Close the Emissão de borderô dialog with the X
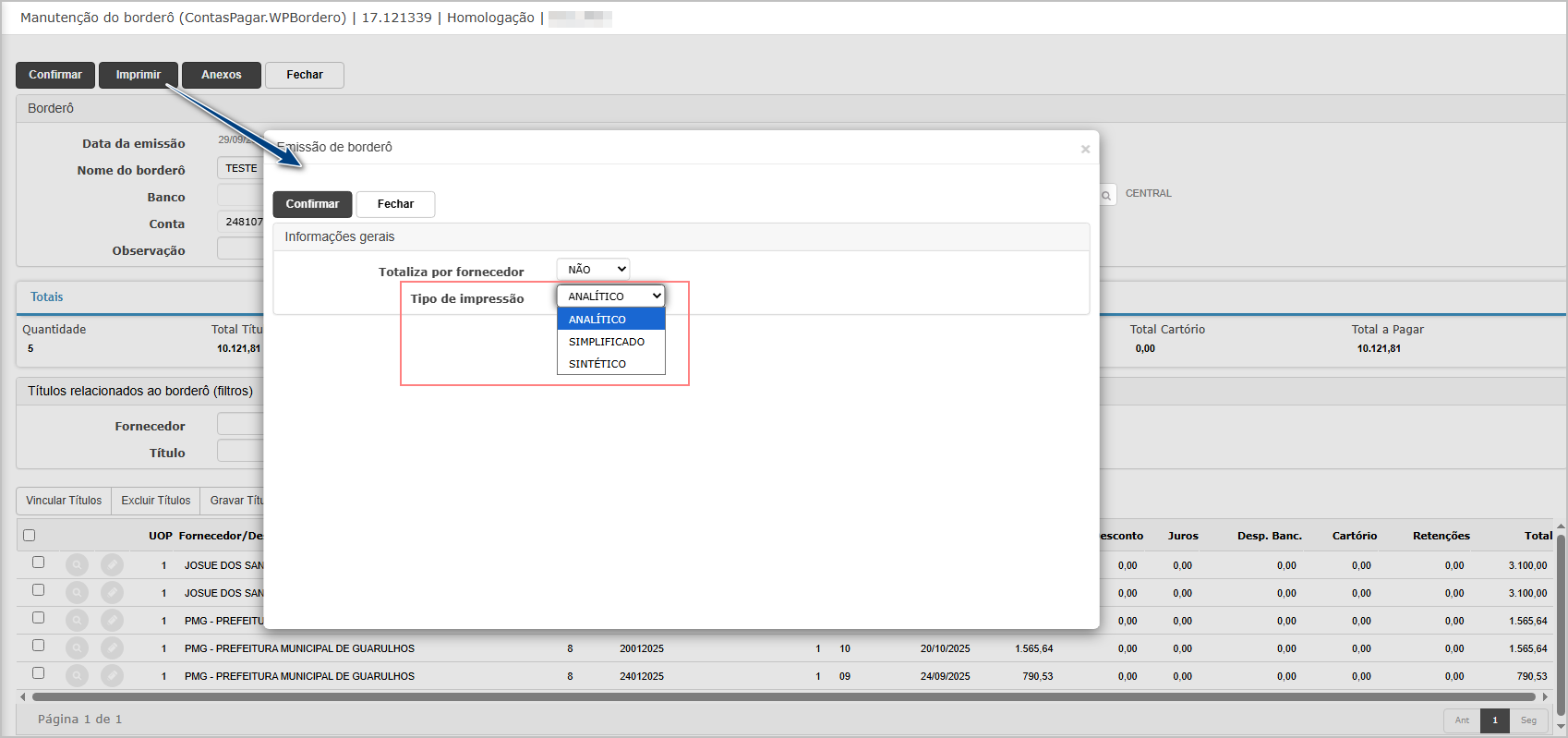 pos(1085,149)
